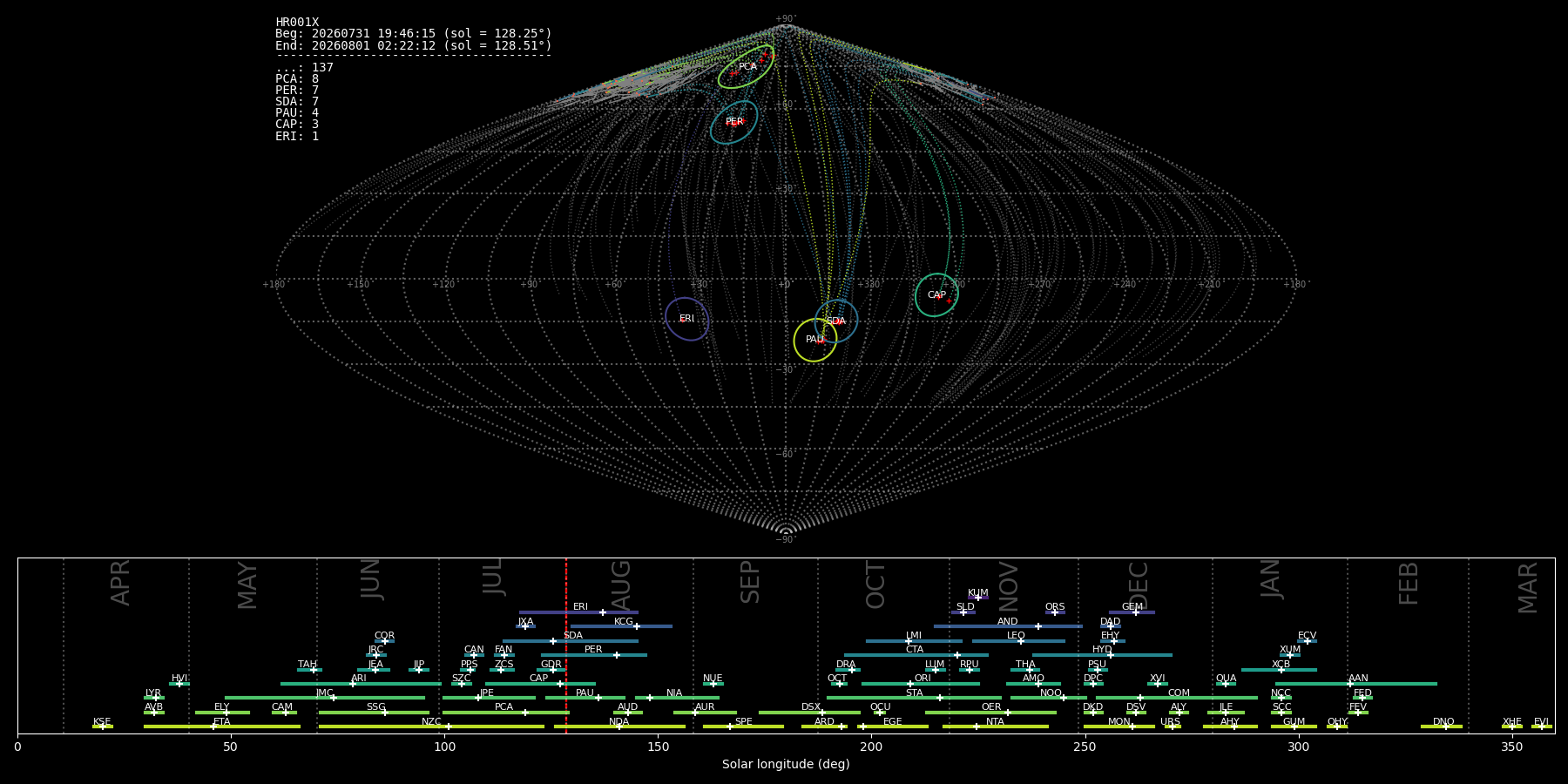Viewport: 1568px width, 784px height.
Task: Click the LYR shower marker in April
Action: 156,698
